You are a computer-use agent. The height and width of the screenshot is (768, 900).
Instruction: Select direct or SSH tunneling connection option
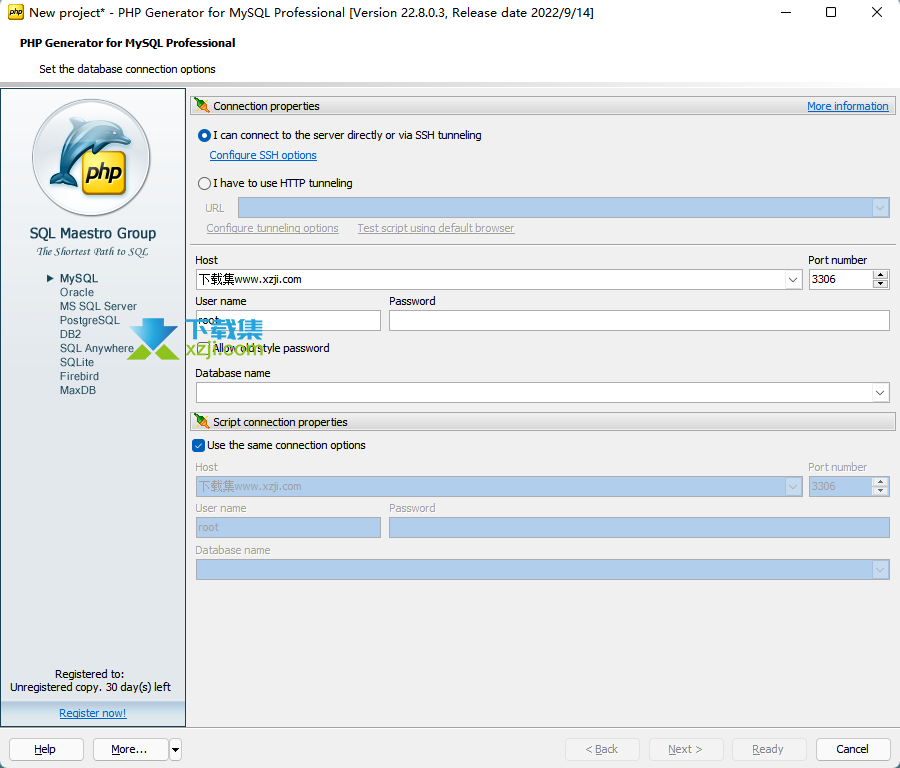(204, 135)
